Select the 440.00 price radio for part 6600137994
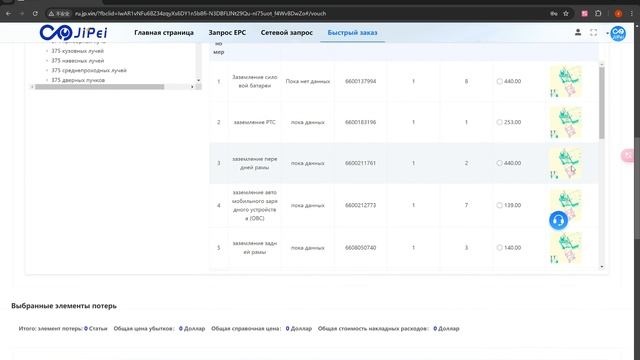The image size is (640, 360). point(499,81)
